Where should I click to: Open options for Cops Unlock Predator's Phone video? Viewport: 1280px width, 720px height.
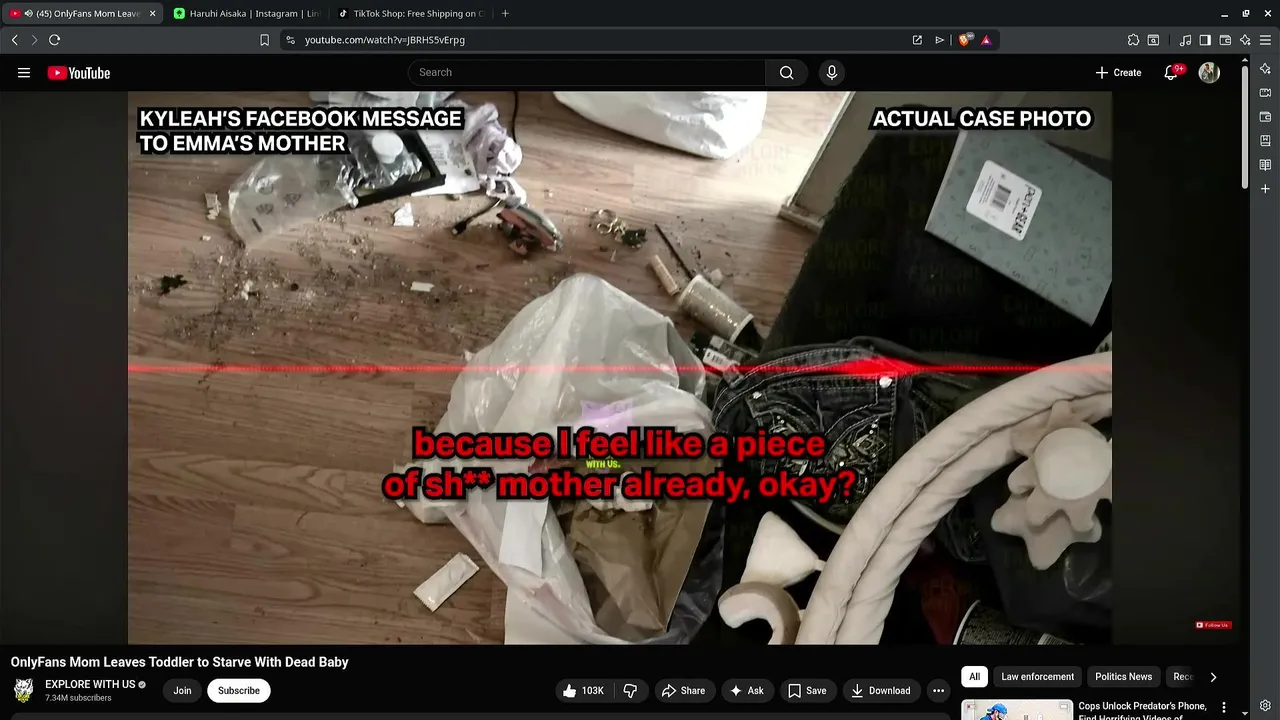[x=1224, y=707]
